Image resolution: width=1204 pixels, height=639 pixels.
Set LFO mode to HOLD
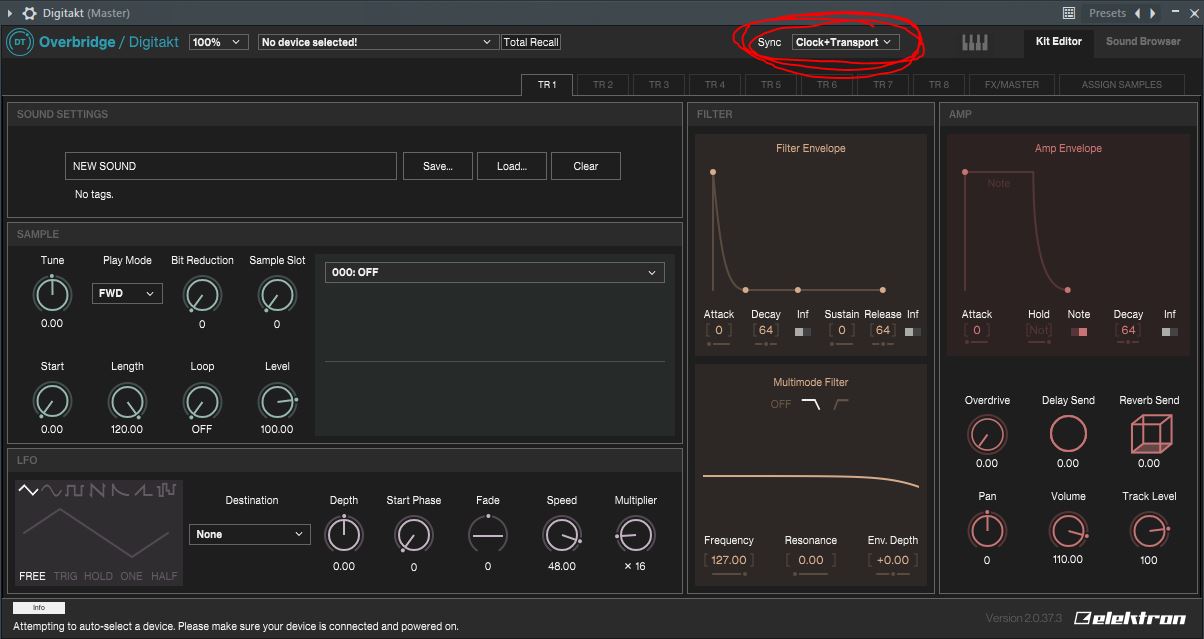[98, 576]
